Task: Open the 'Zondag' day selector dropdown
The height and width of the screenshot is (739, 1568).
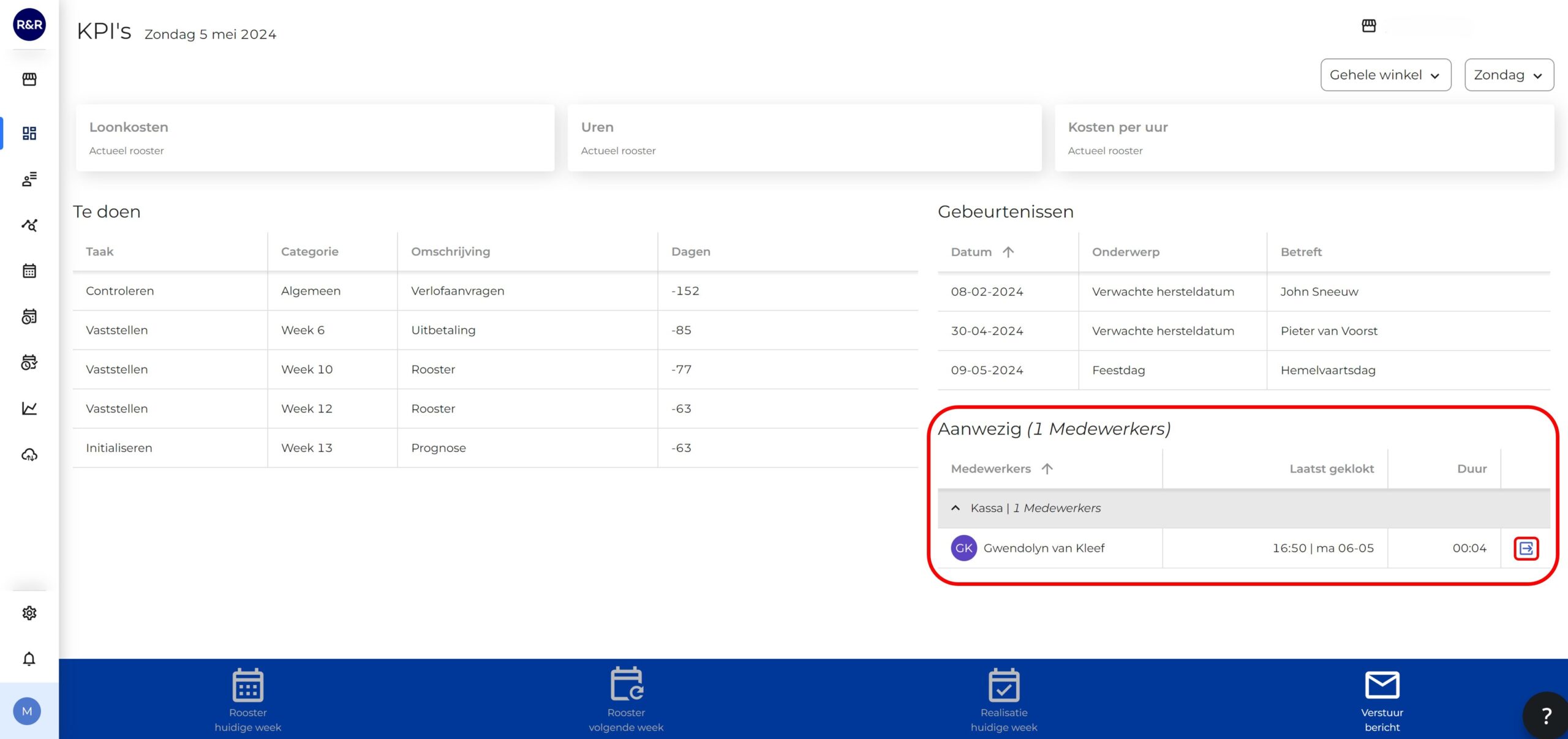Action: (x=1509, y=75)
